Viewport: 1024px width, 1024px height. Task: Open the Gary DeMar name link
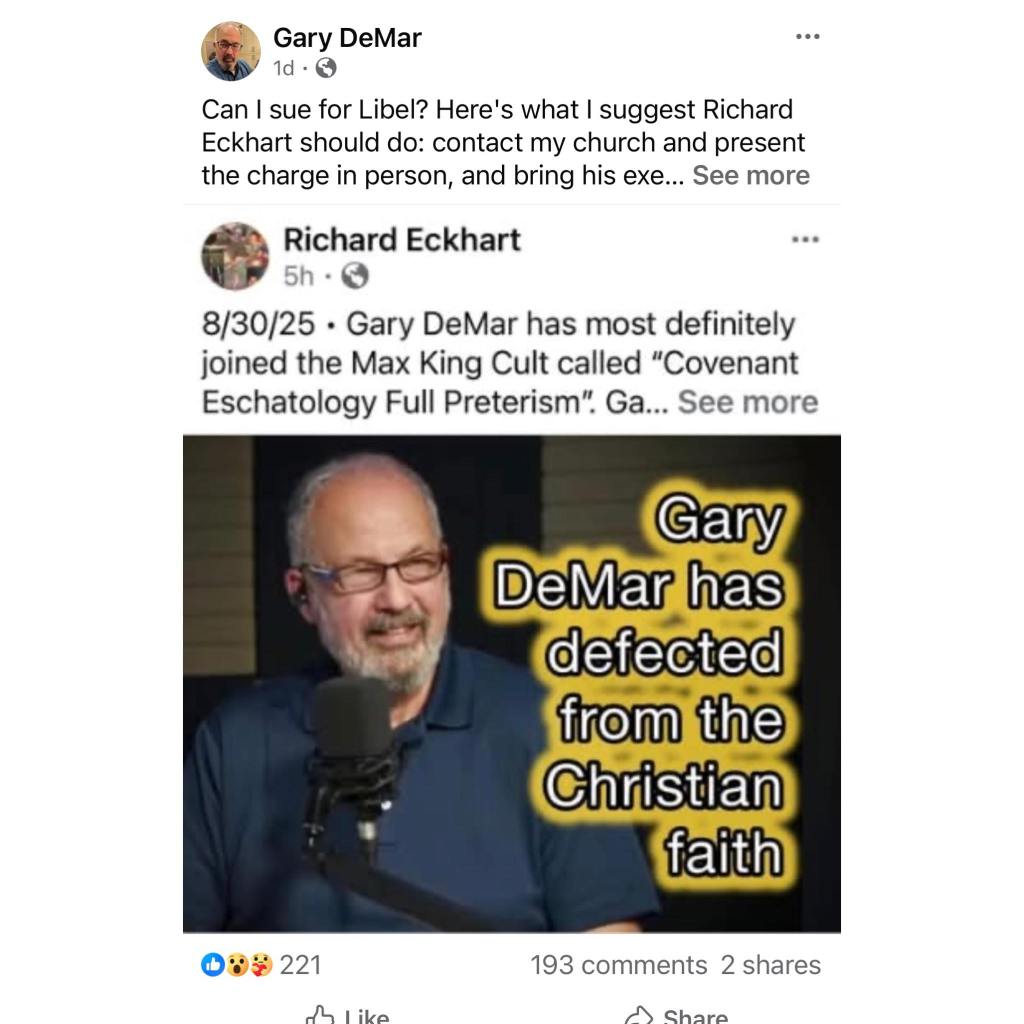point(347,38)
